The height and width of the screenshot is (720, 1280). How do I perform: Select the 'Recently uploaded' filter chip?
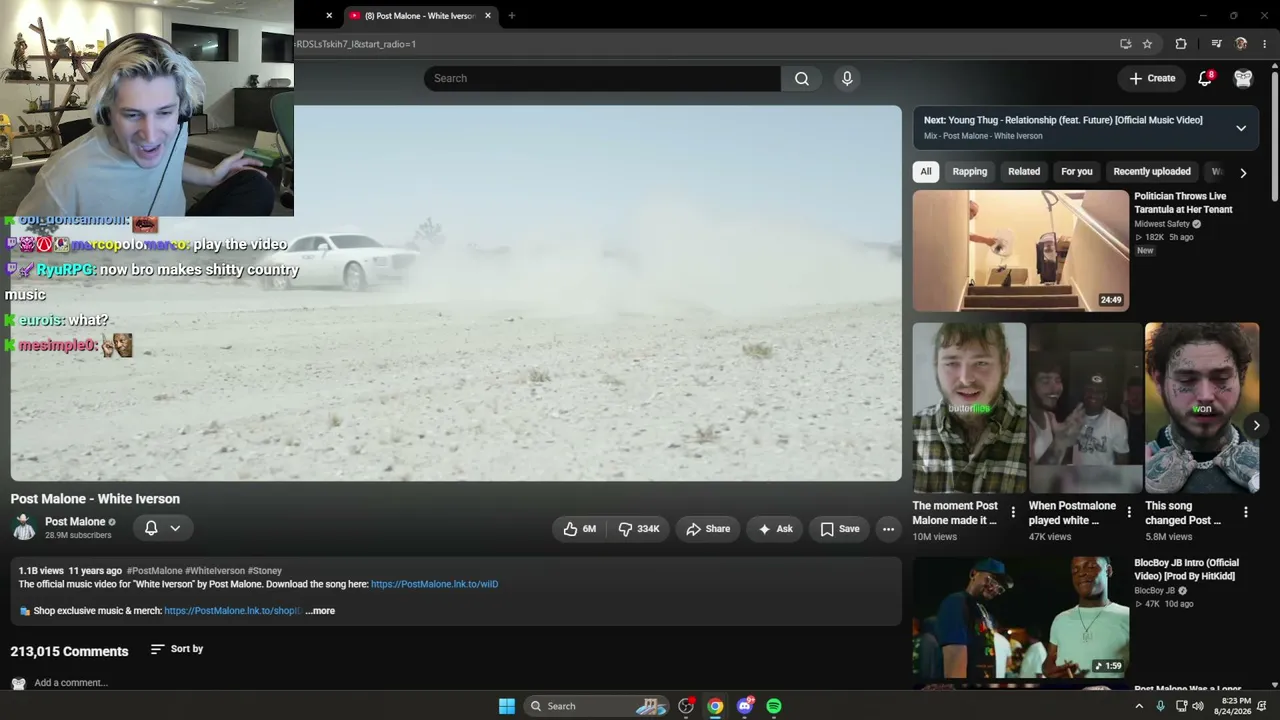[x=1152, y=172]
